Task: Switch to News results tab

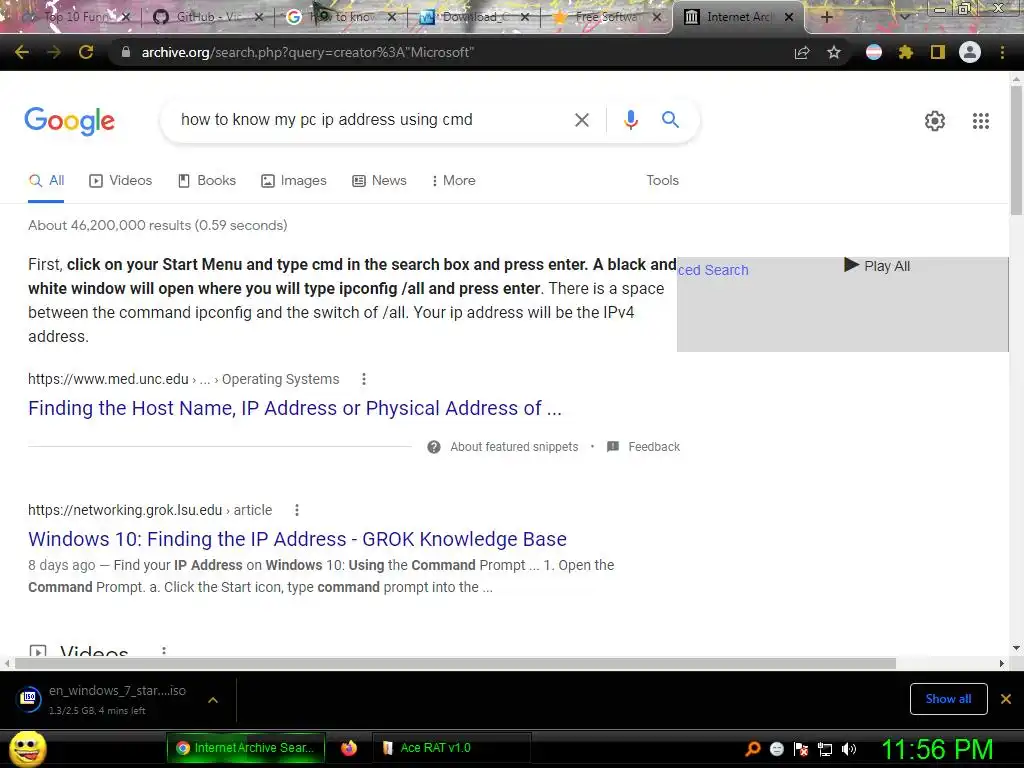Action: 379,181
